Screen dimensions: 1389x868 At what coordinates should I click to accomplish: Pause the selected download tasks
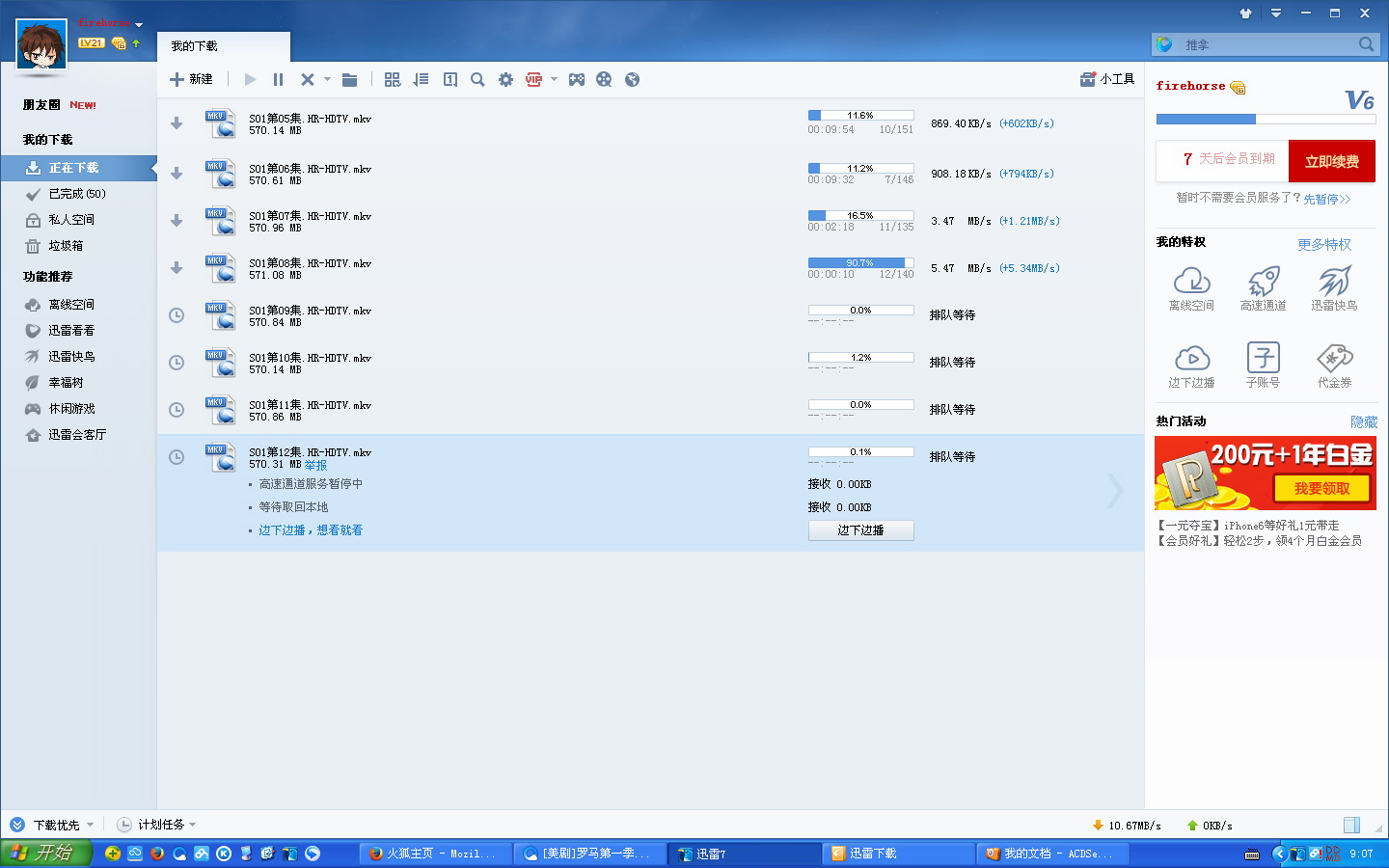tap(278, 80)
